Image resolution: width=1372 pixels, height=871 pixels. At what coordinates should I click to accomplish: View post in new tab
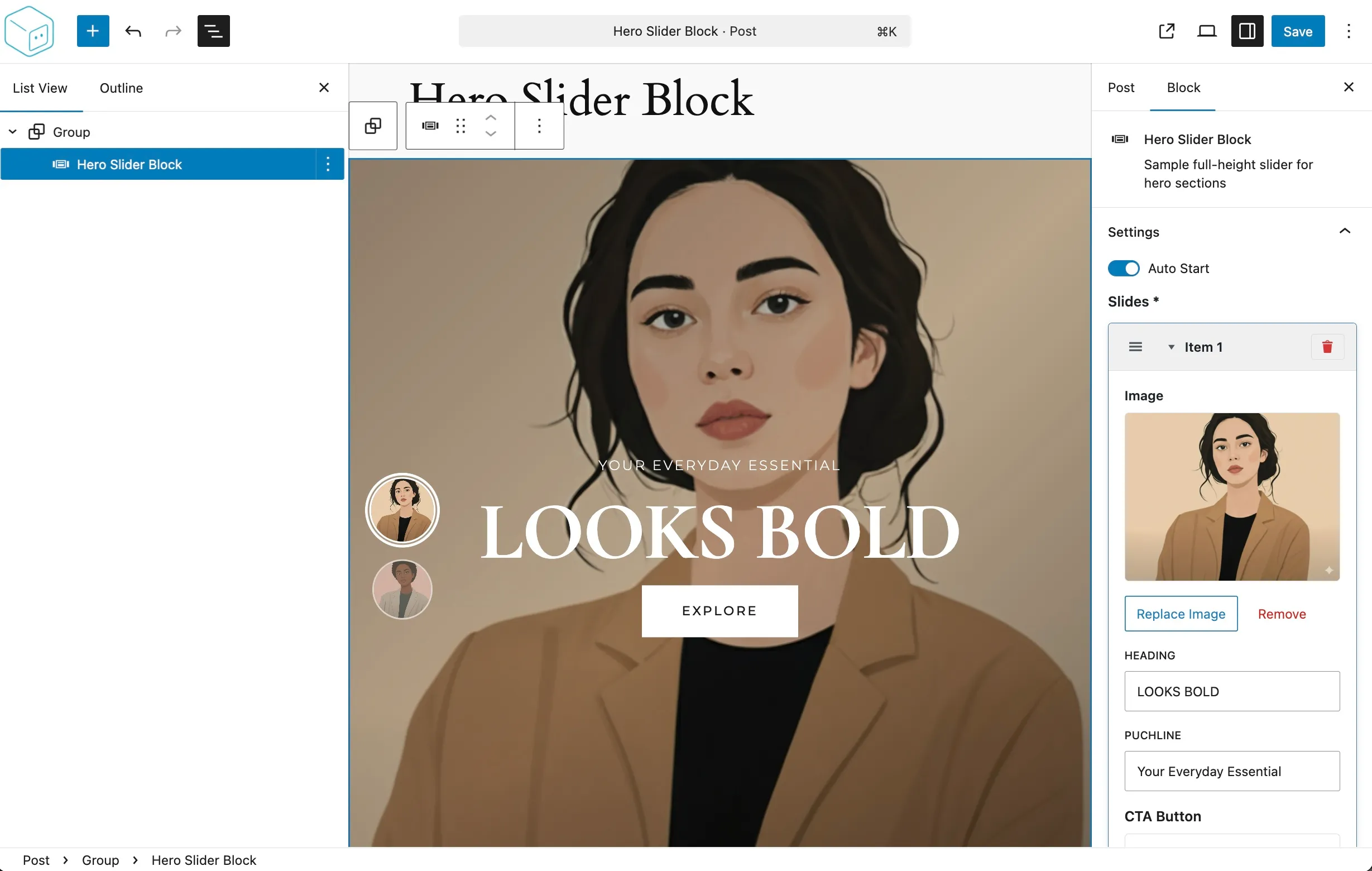coord(1167,31)
